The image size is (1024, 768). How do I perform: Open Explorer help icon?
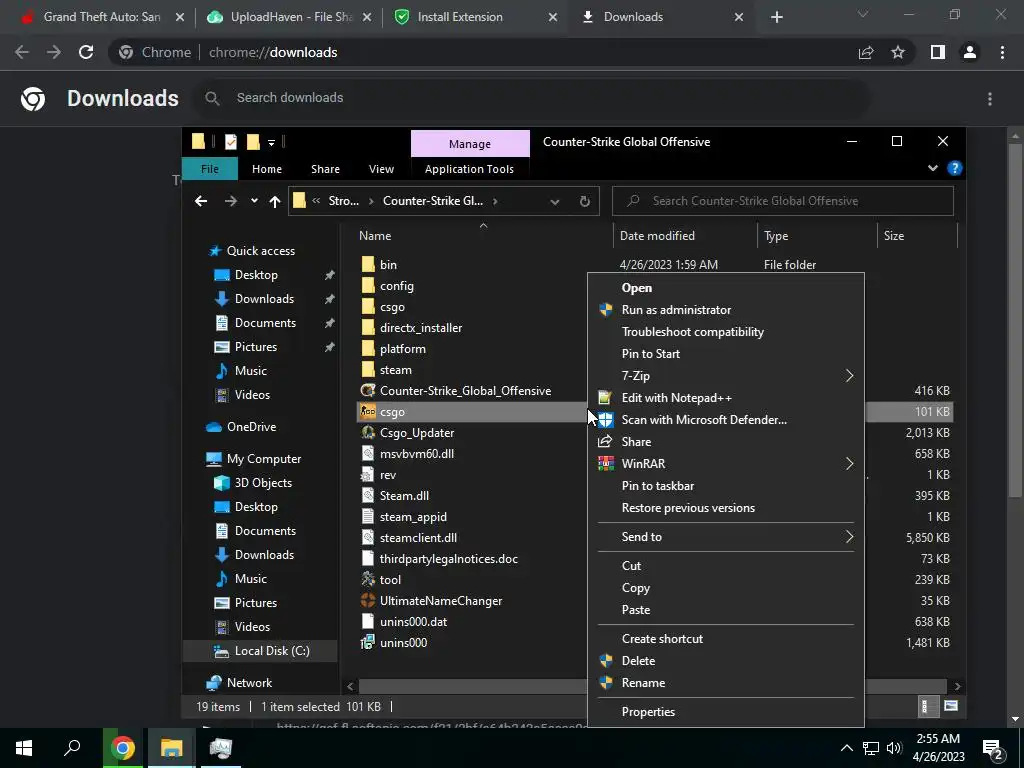coord(954,168)
